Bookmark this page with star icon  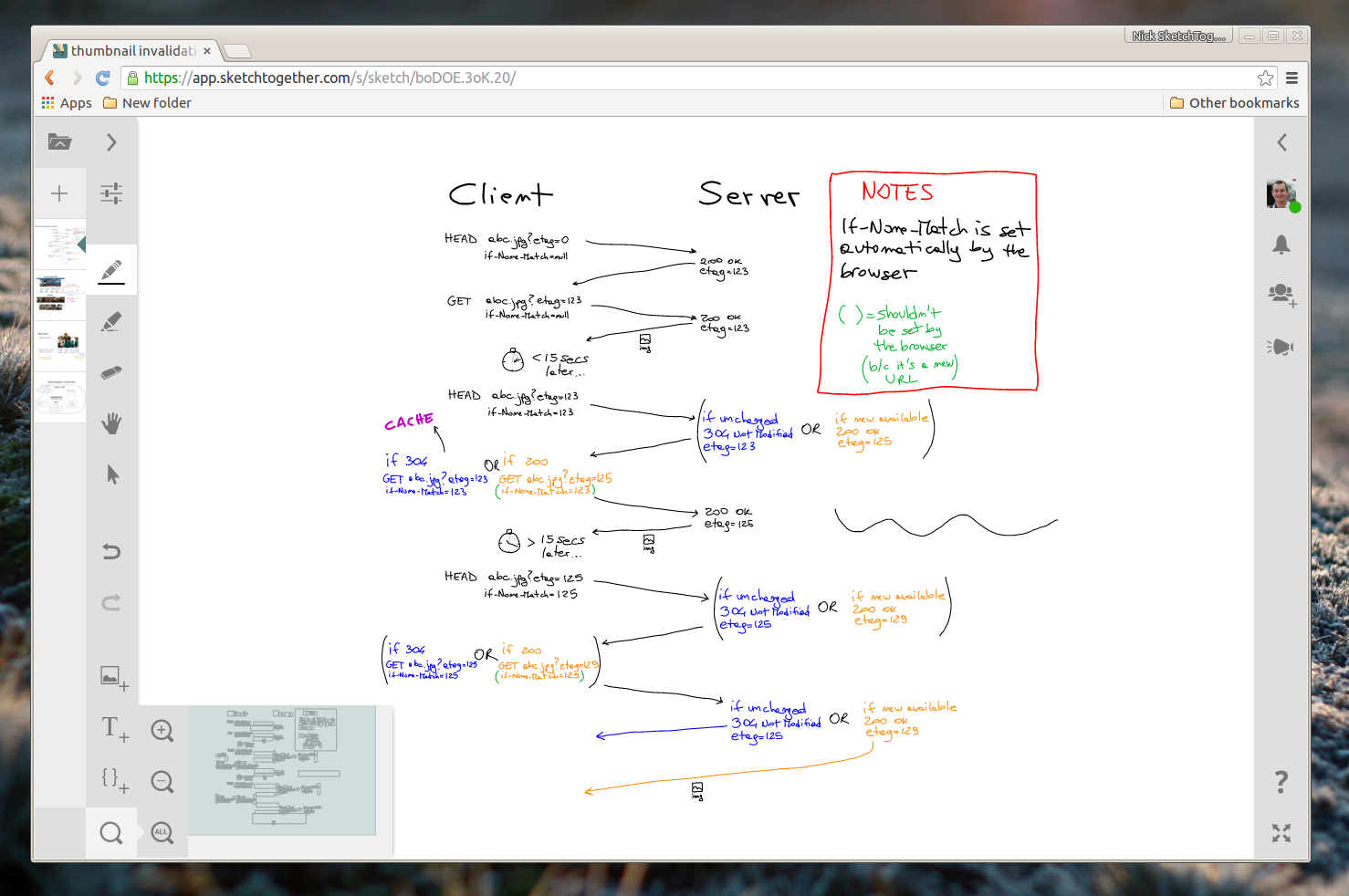pos(1265,78)
